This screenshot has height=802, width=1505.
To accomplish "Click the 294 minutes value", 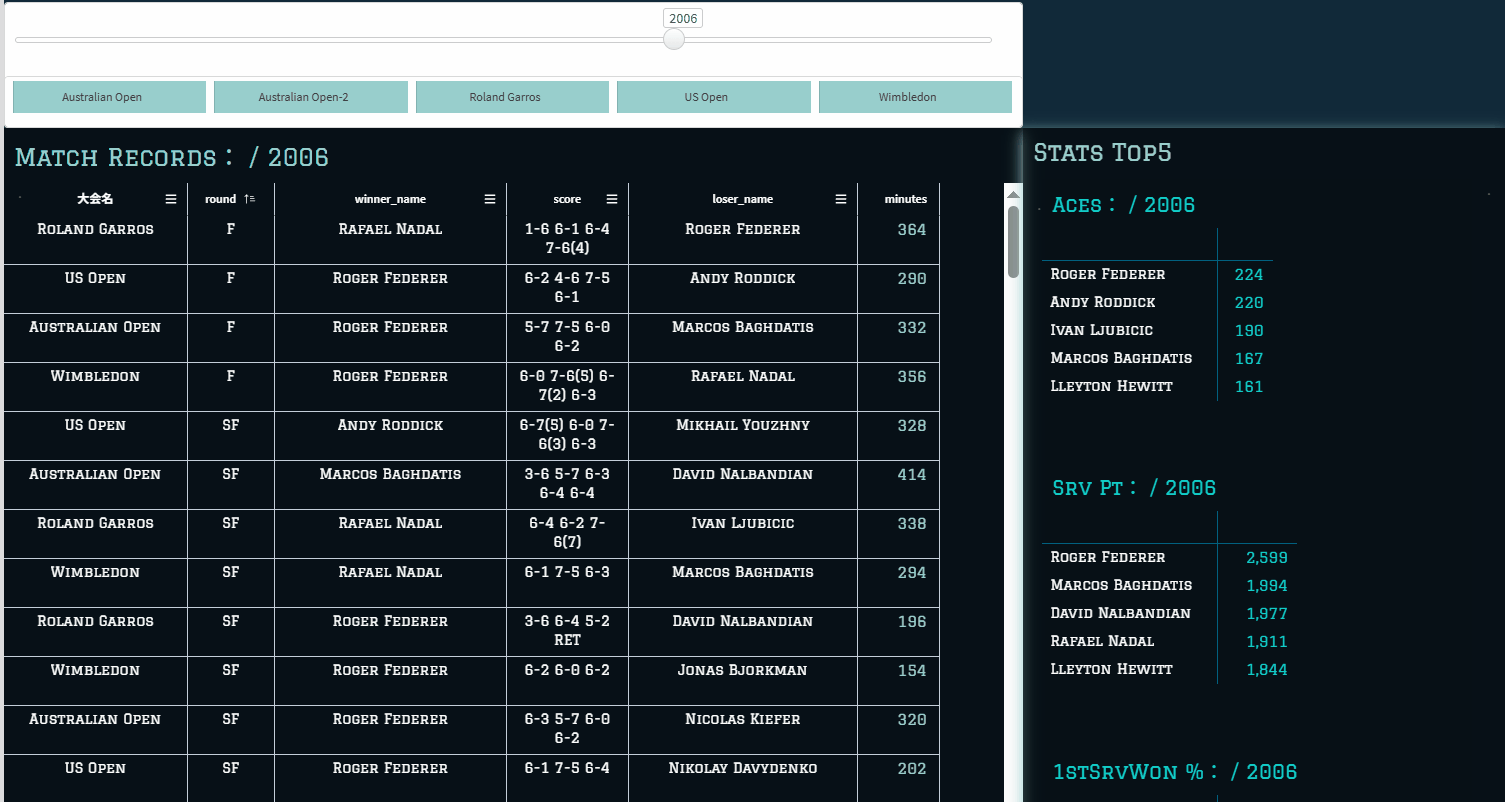I will (x=911, y=573).
